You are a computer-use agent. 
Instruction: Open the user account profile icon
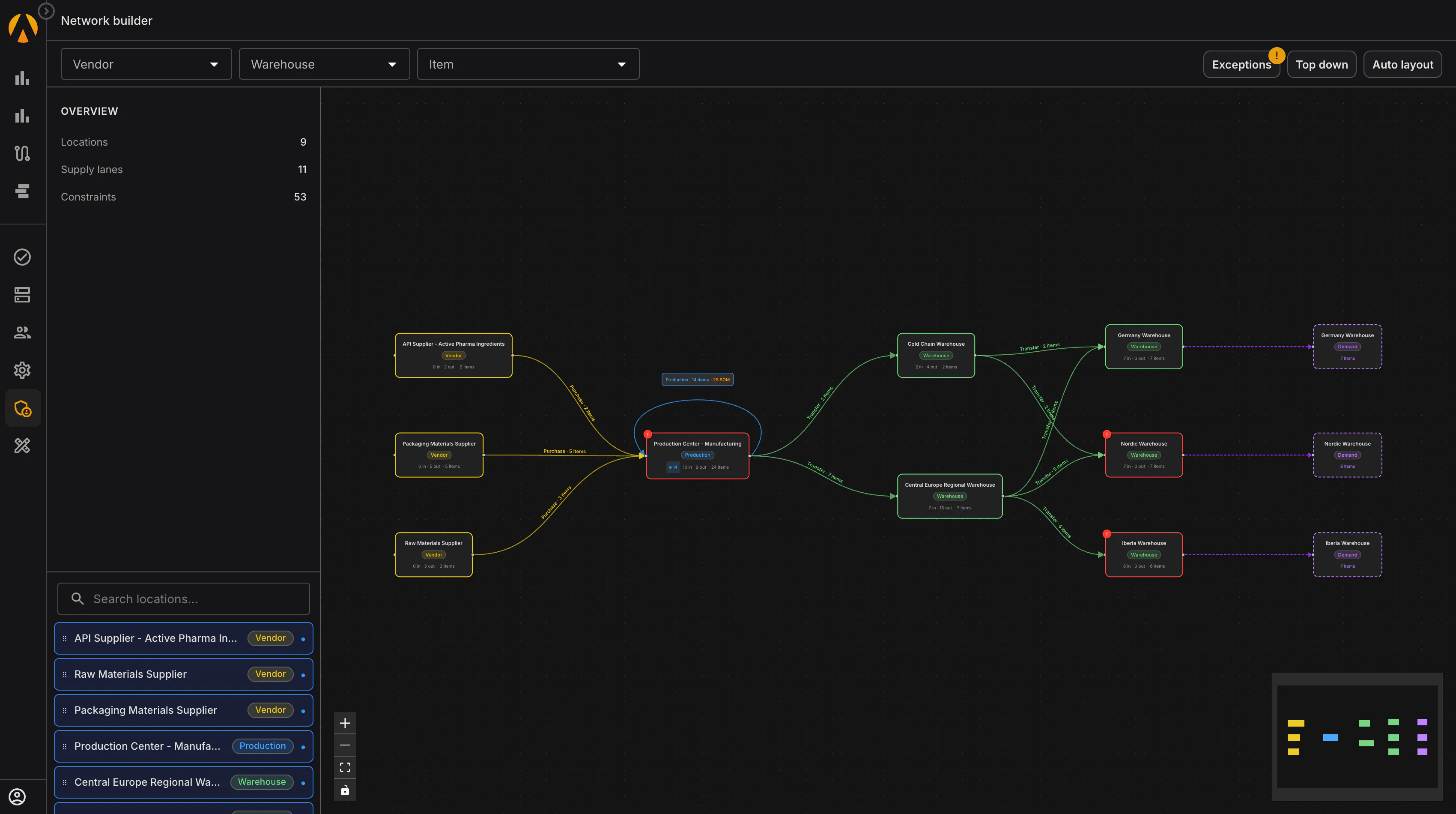[x=18, y=796]
